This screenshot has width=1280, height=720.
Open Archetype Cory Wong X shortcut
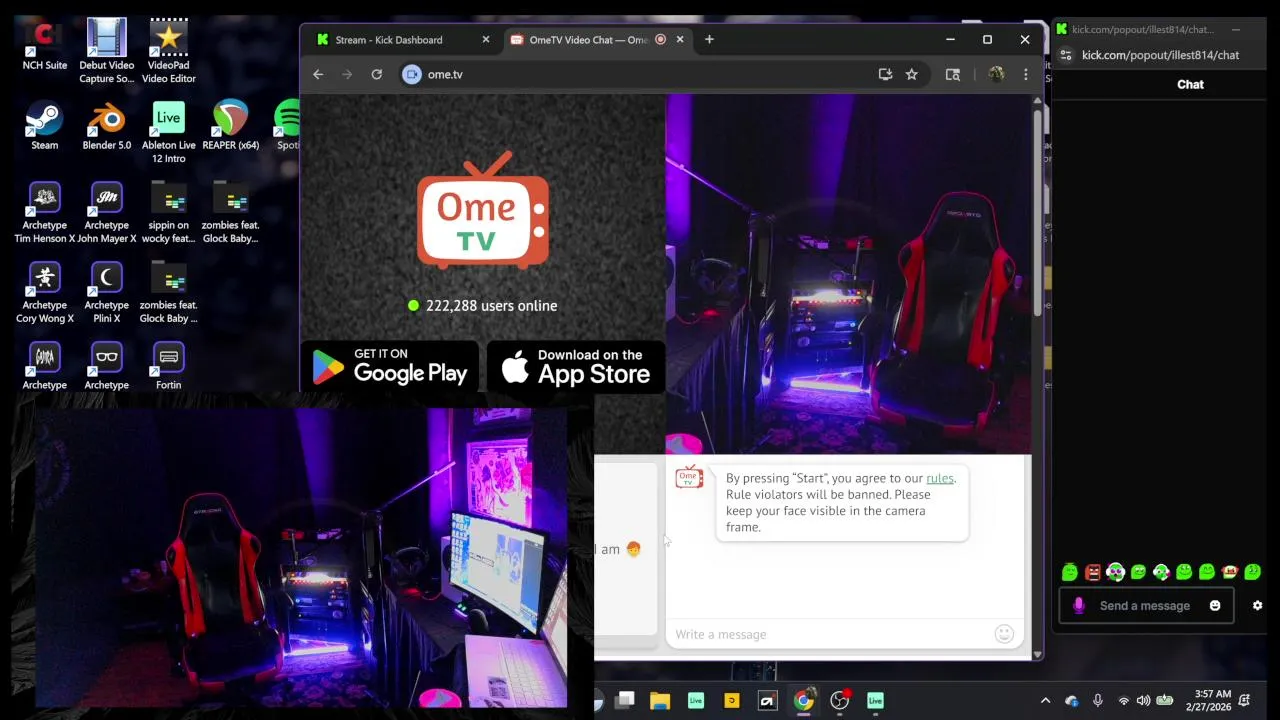tap(45, 292)
